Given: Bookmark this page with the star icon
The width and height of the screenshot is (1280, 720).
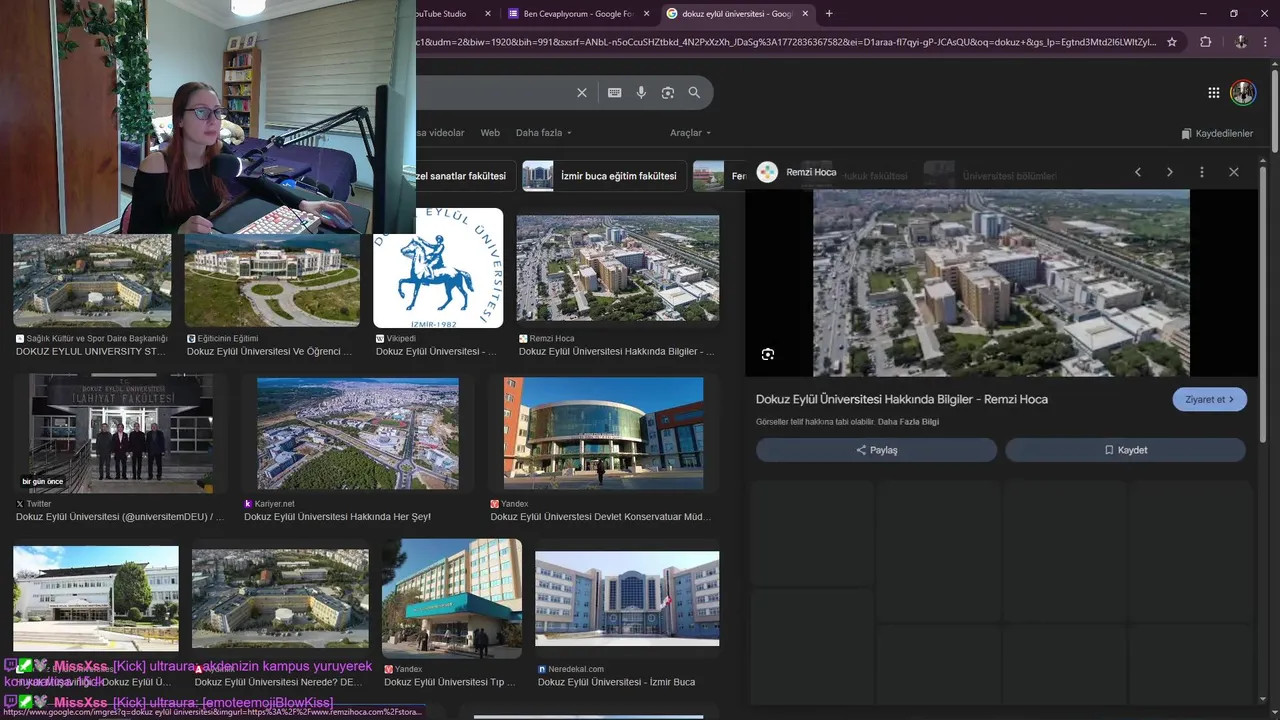Looking at the screenshot, I should 1172,42.
